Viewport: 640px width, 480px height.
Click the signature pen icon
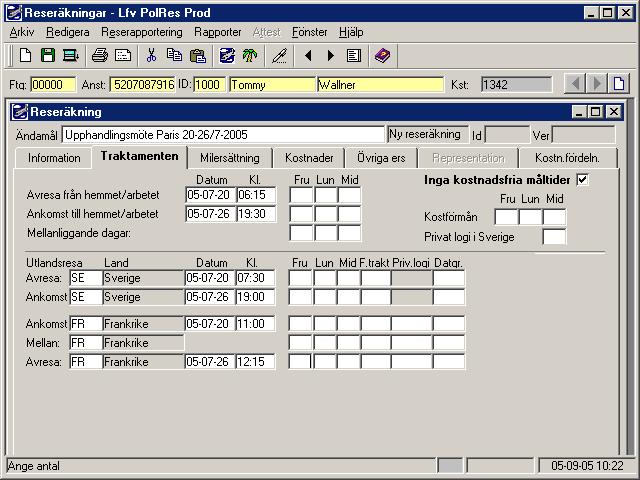(280, 56)
